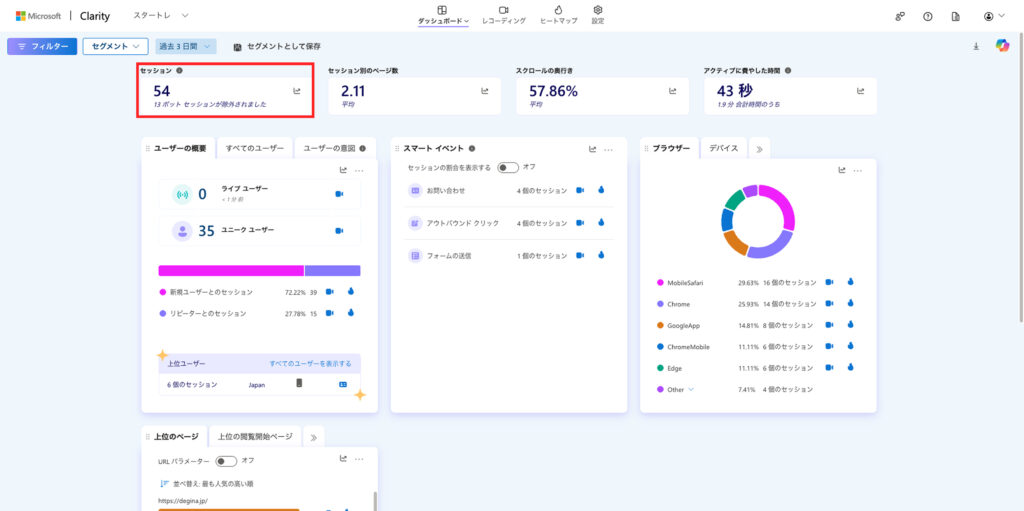View recordings for MobileSafari sessions
The width and height of the screenshot is (1024, 511).
829,283
